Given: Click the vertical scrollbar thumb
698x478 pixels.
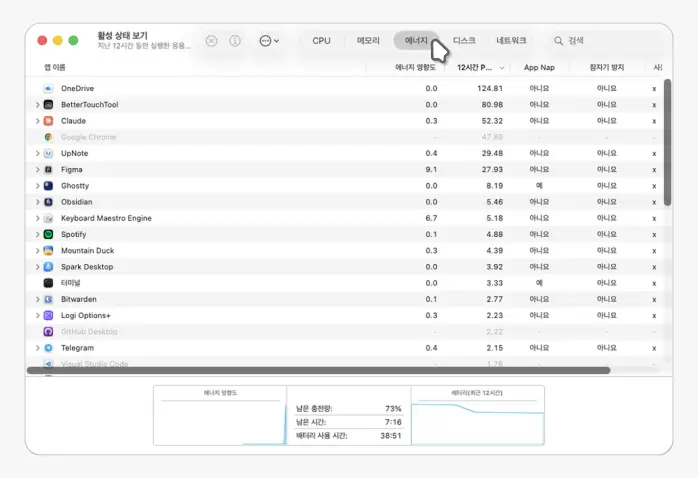Looking at the screenshot, I should click(x=667, y=142).
